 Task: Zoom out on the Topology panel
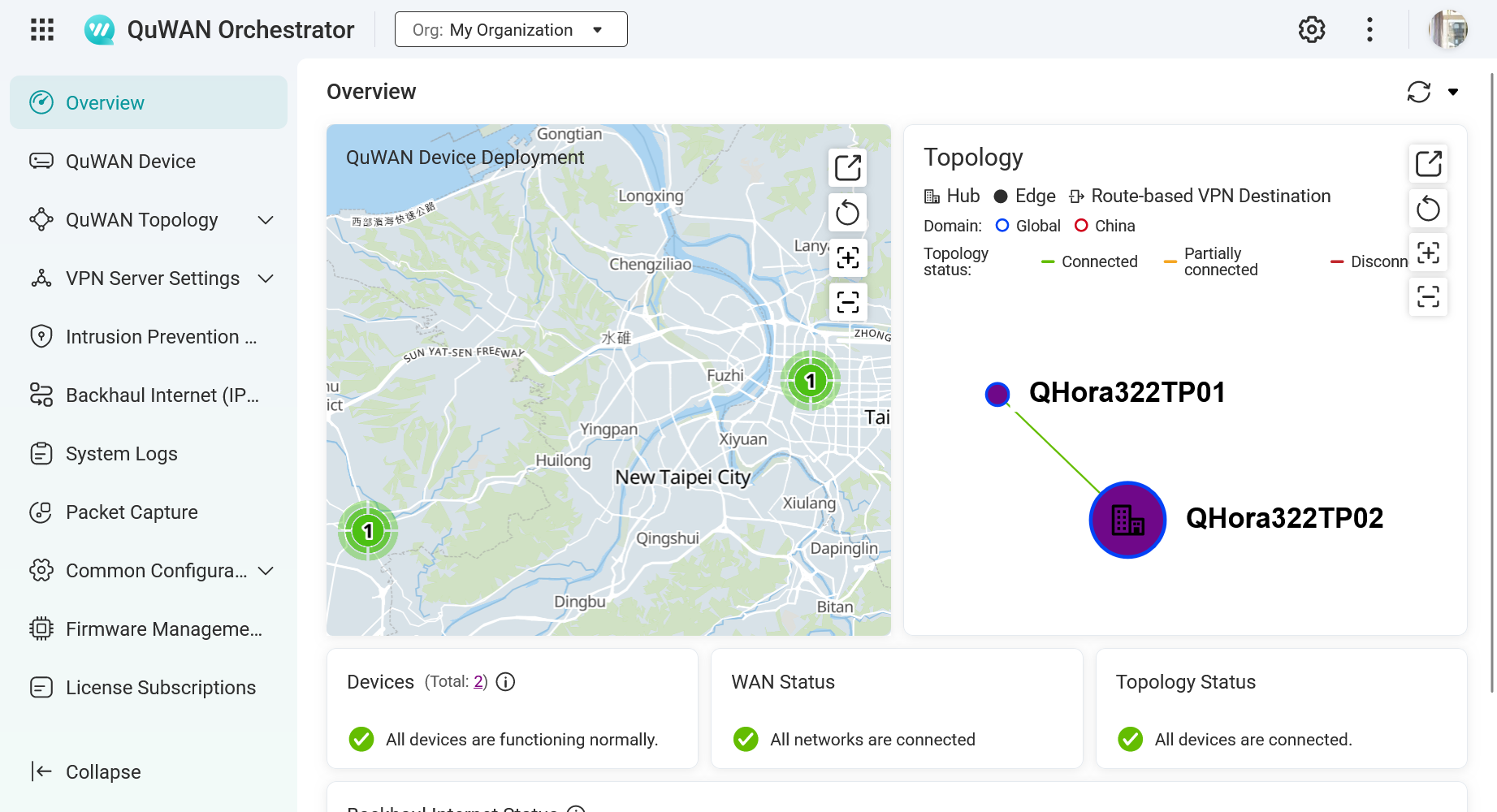tap(1427, 297)
